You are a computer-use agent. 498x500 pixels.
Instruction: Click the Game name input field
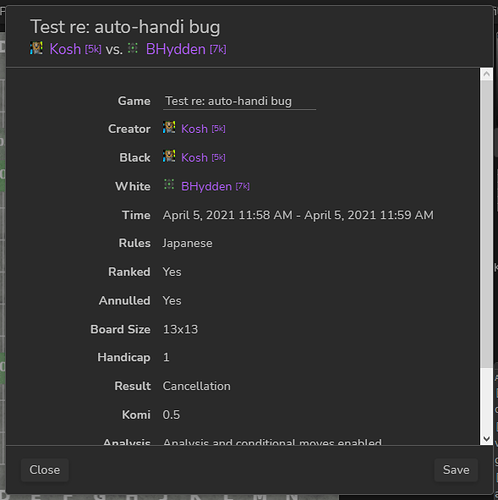pos(239,101)
